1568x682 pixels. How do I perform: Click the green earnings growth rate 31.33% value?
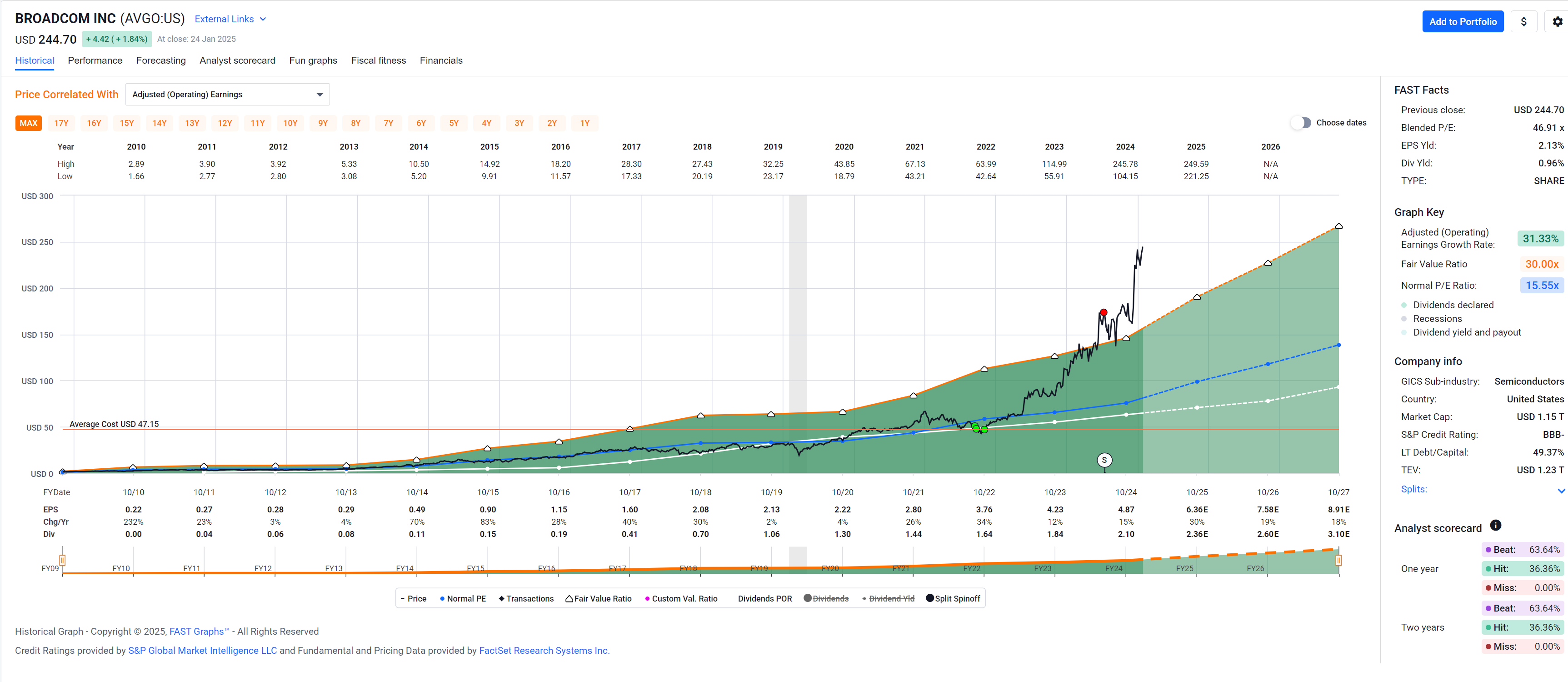click(x=1540, y=239)
